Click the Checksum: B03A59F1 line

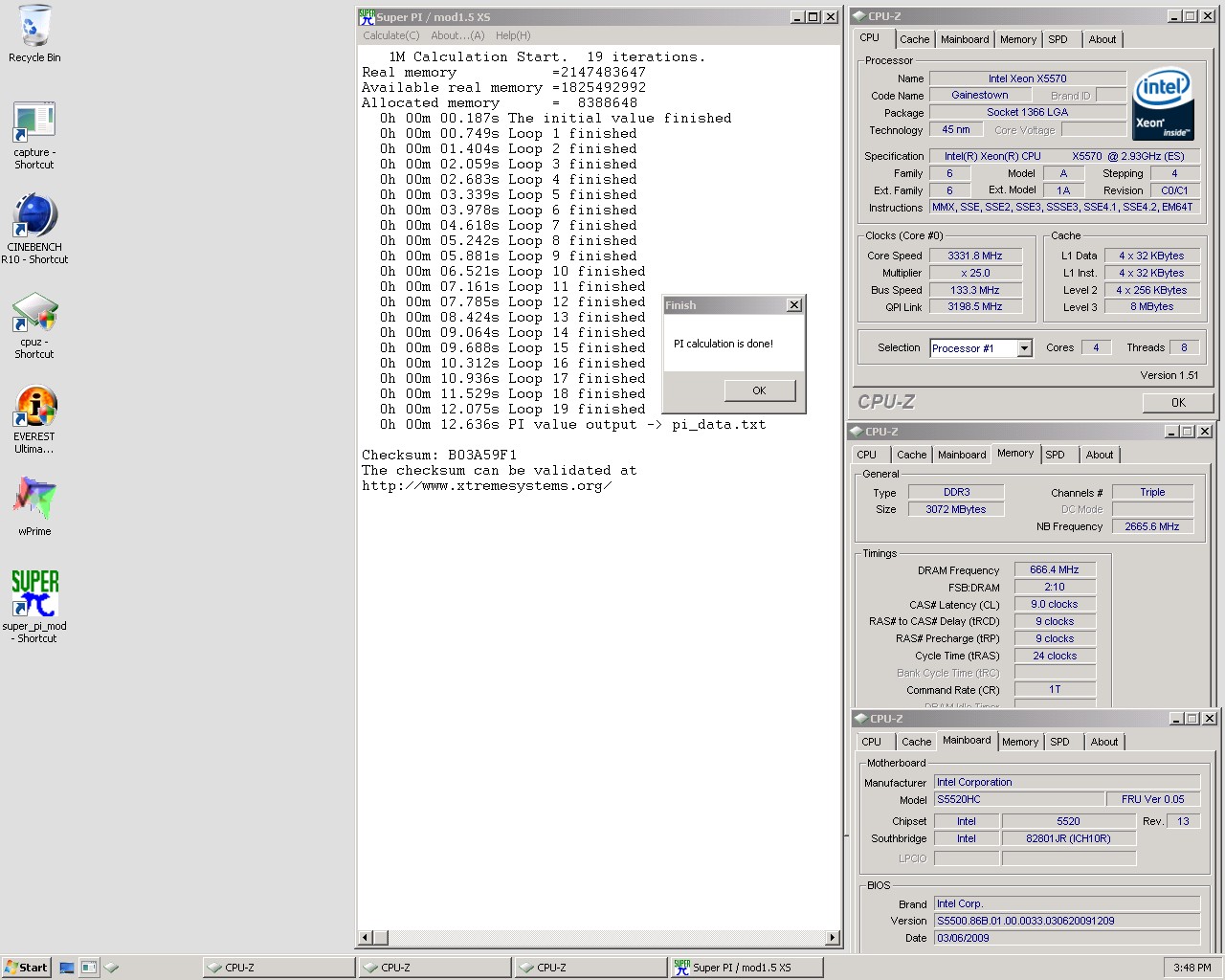(x=439, y=456)
